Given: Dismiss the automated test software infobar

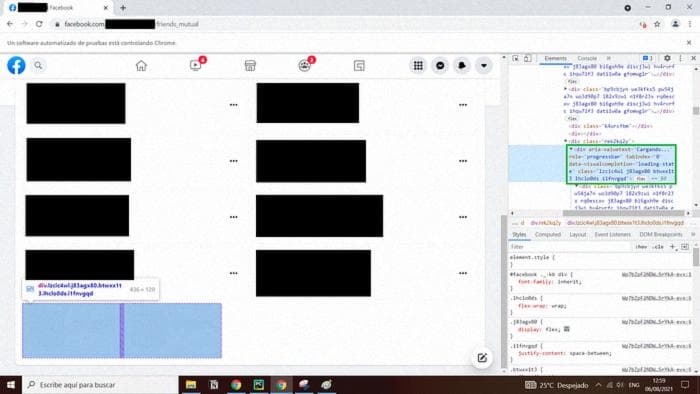Looking at the screenshot, I should tap(688, 43).
